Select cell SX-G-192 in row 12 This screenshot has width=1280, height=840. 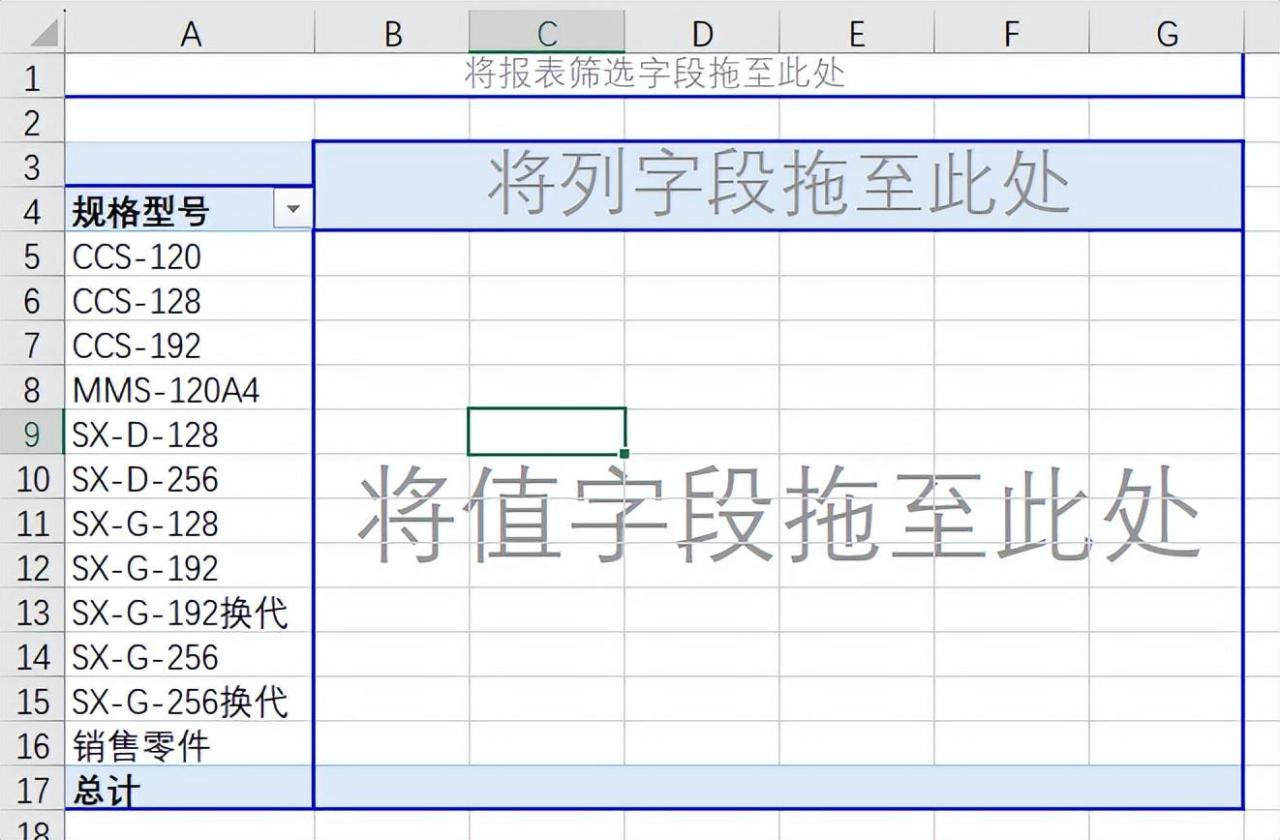pyautogui.click(x=189, y=567)
